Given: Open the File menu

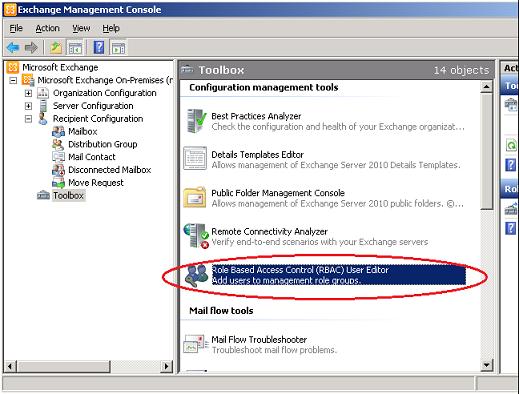Looking at the screenshot, I should (16, 28).
